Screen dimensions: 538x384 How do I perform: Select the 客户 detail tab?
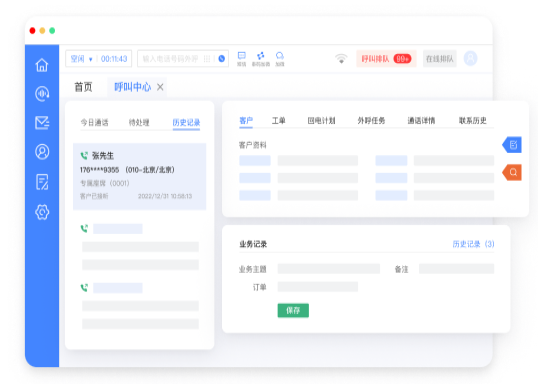[x=246, y=120]
